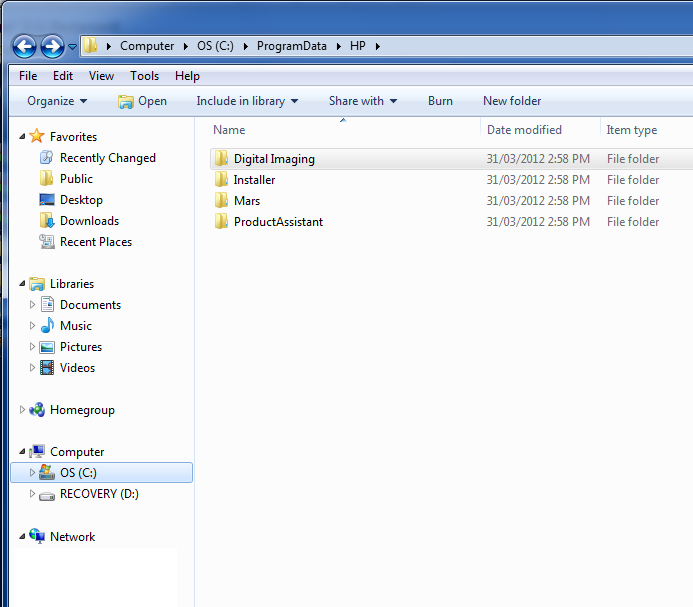Open Recent Places in Favorites

point(96,242)
